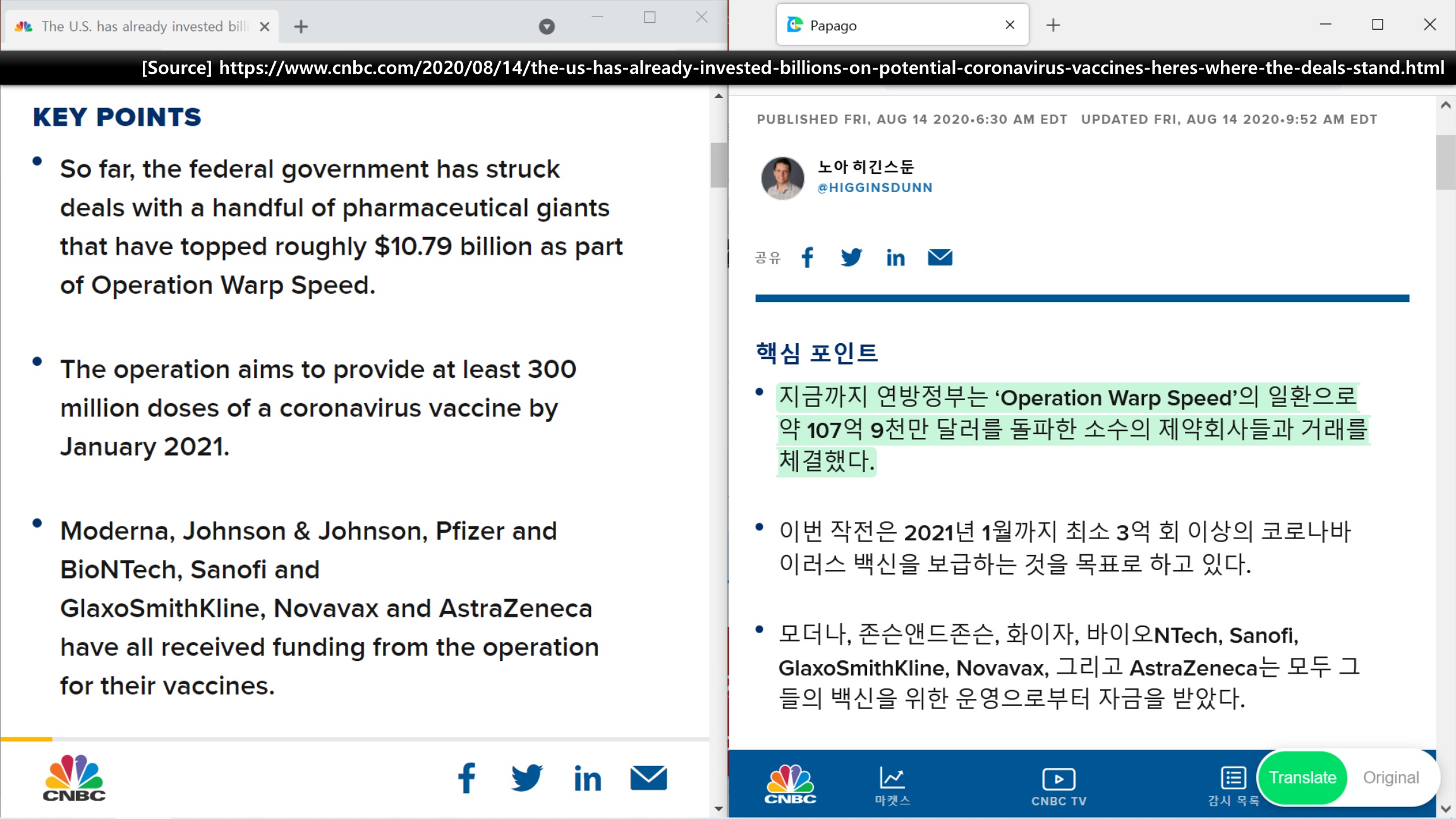Click the Papago window scrollbar down arrow

1445,808
